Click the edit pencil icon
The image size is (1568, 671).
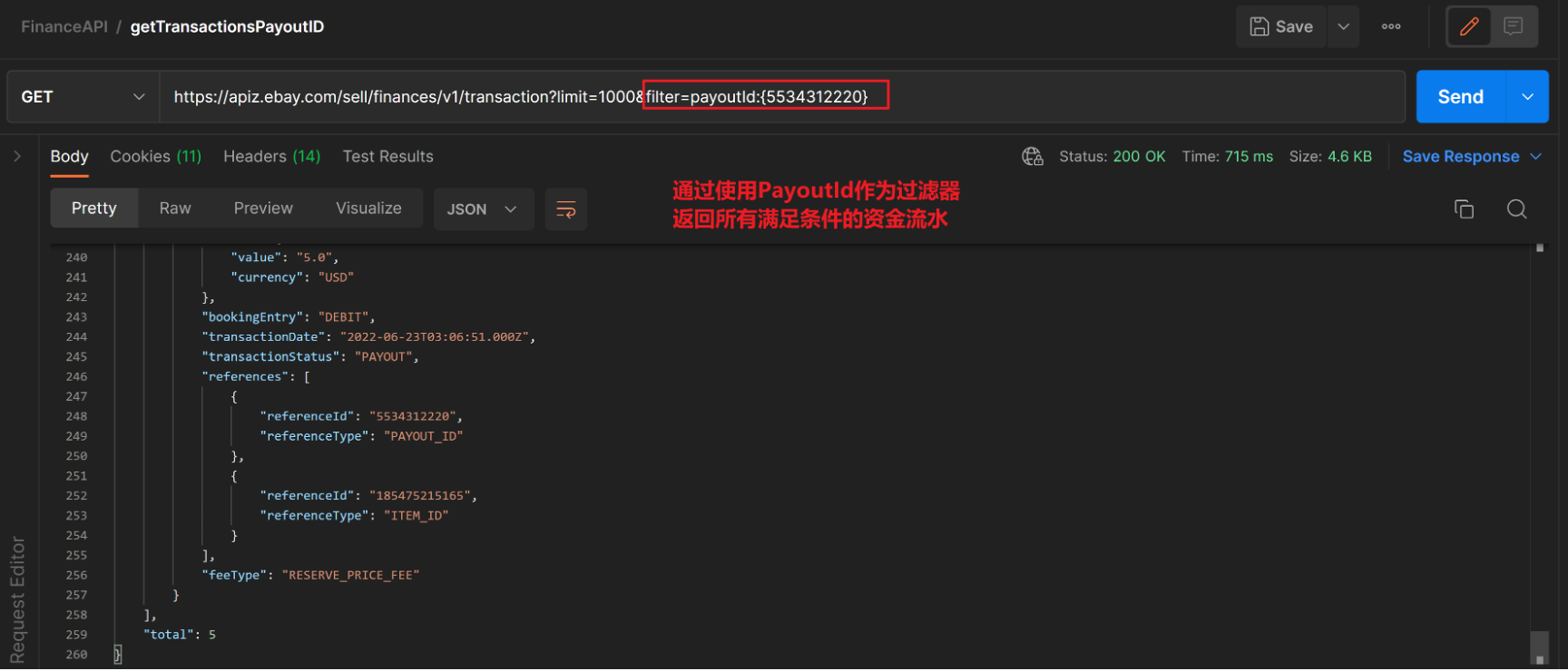coord(1469,26)
